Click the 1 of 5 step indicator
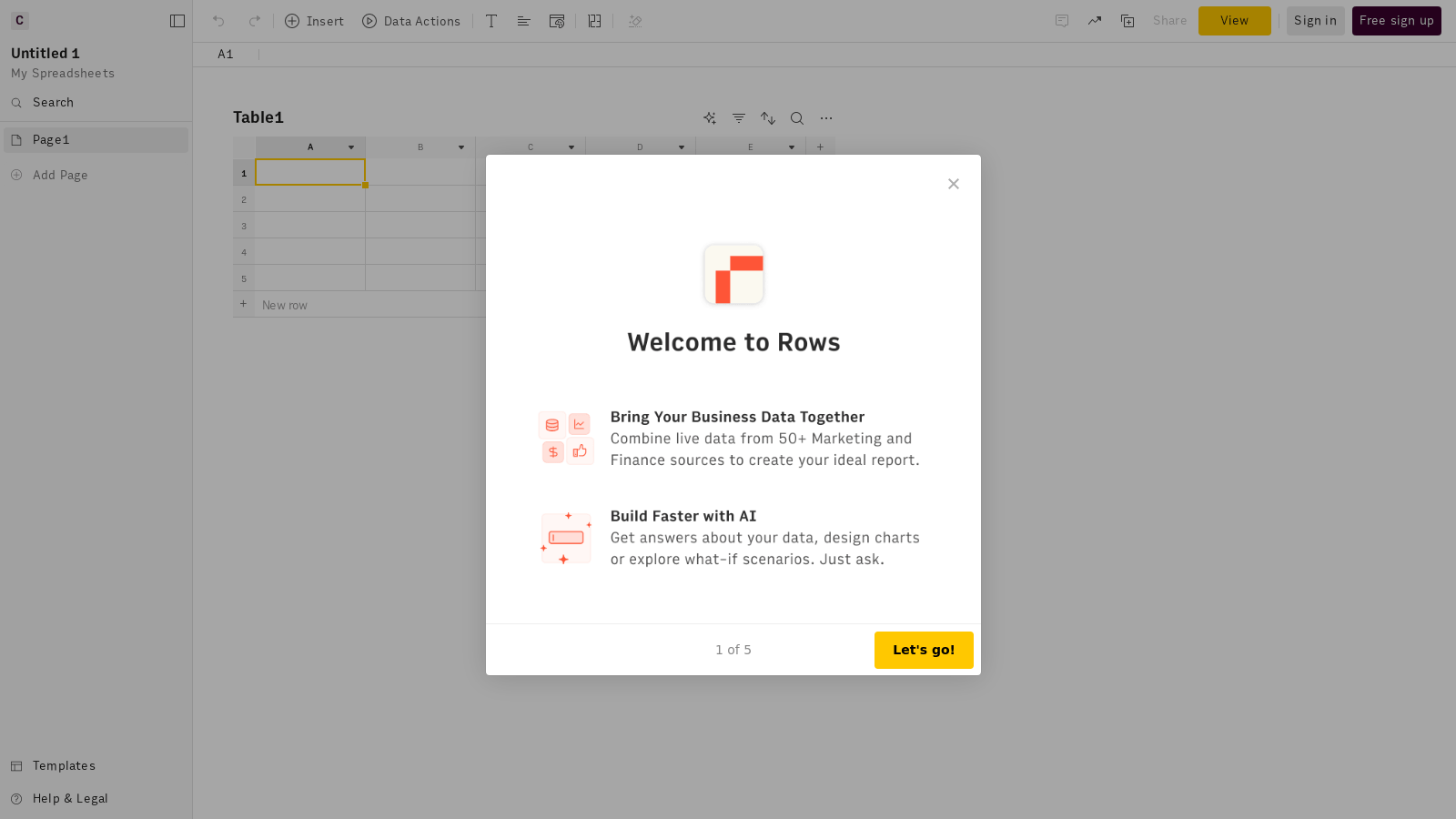The height and width of the screenshot is (819, 1456). click(733, 650)
